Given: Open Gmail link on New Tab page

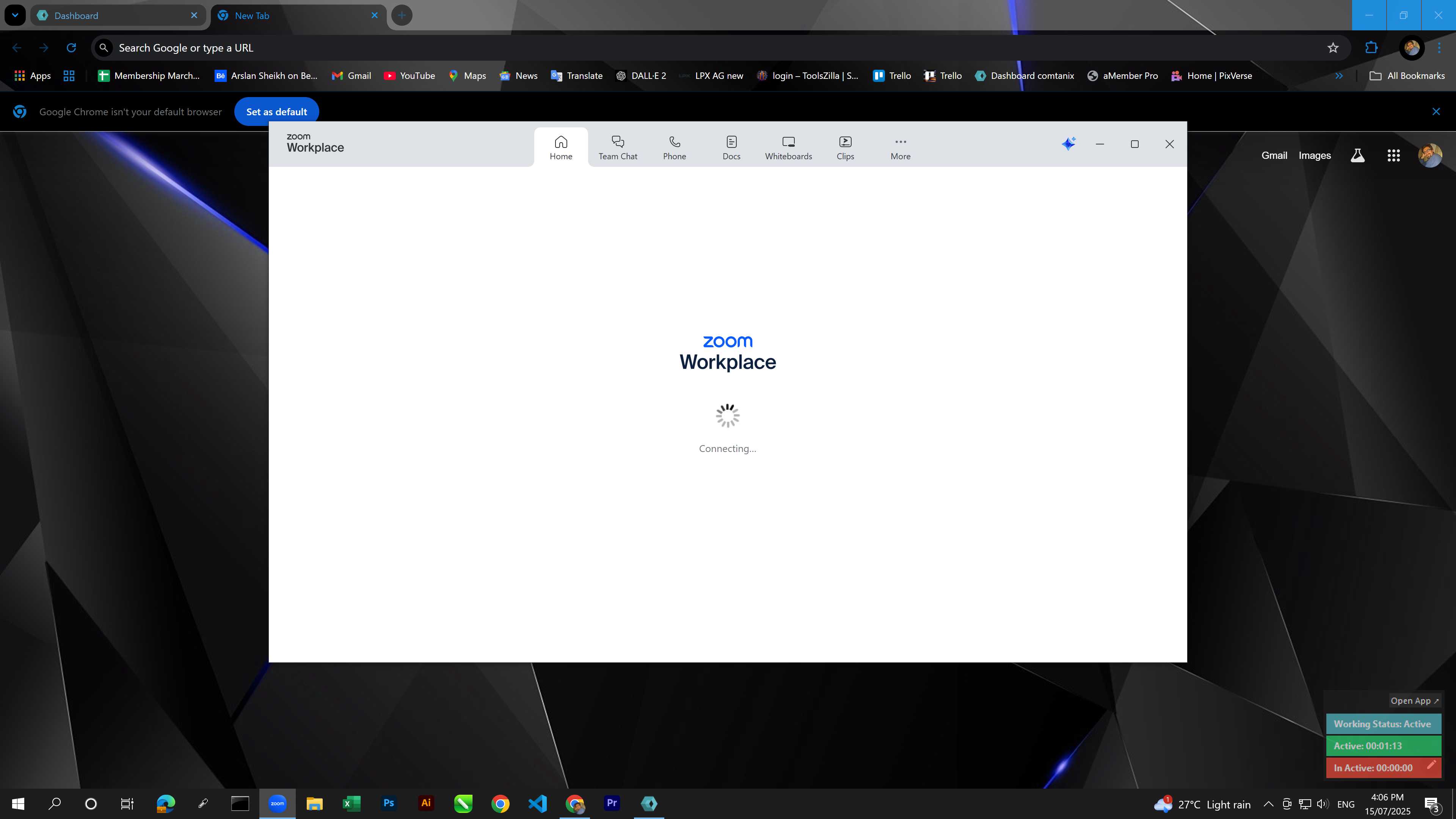Looking at the screenshot, I should point(1274,155).
